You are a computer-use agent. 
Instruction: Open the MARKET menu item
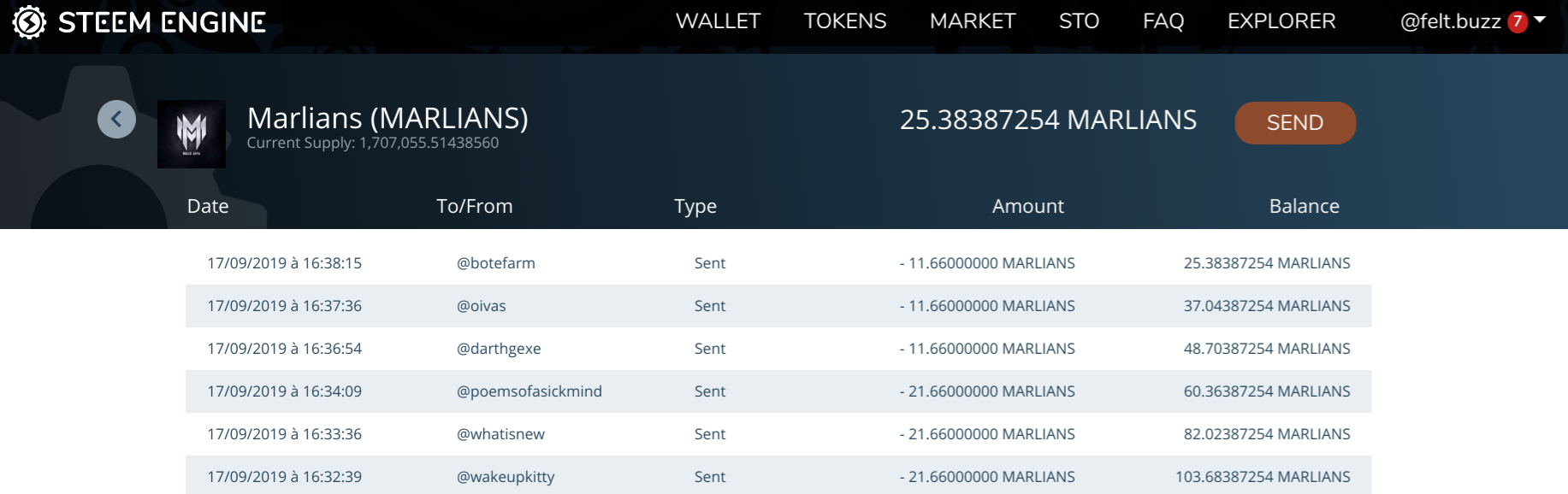(x=973, y=21)
